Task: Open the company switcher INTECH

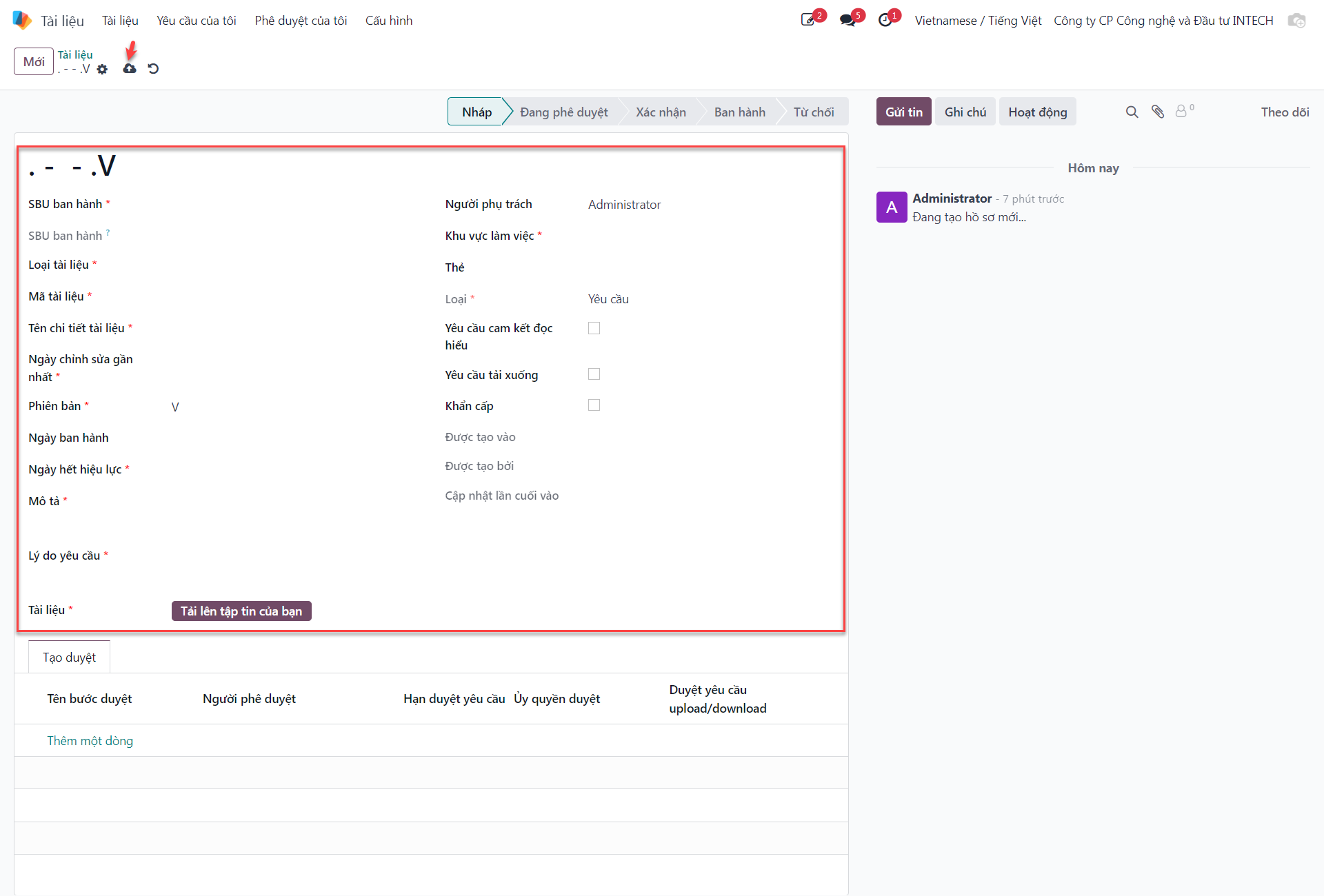Action: pos(1163,21)
